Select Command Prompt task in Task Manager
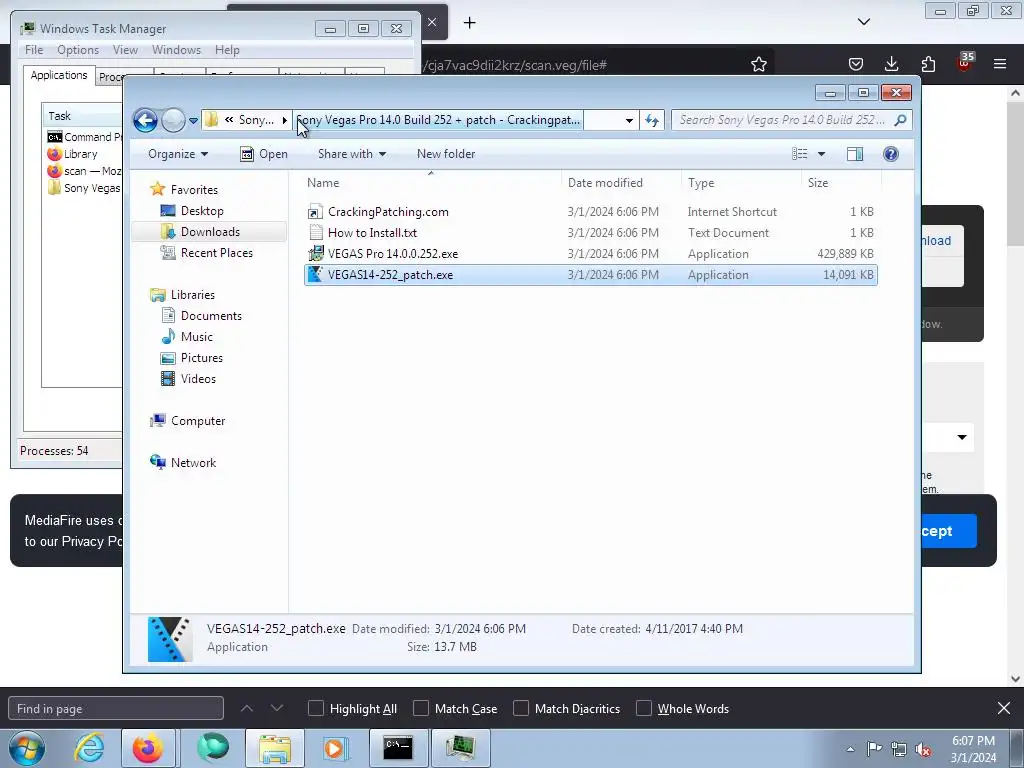Image resolution: width=1024 pixels, height=768 pixels. coord(85,137)
